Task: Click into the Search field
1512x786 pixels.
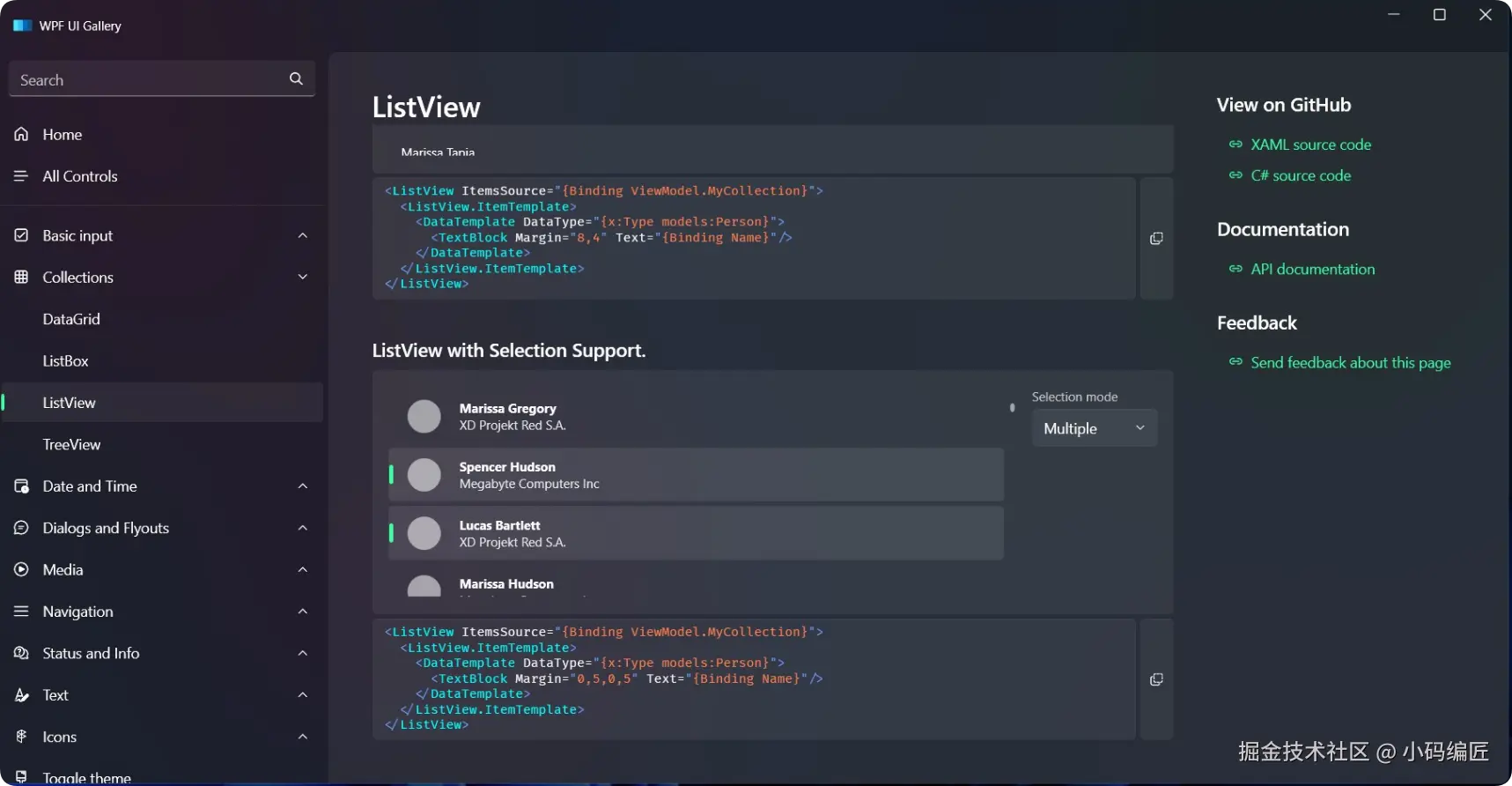Action: [162, 78]
